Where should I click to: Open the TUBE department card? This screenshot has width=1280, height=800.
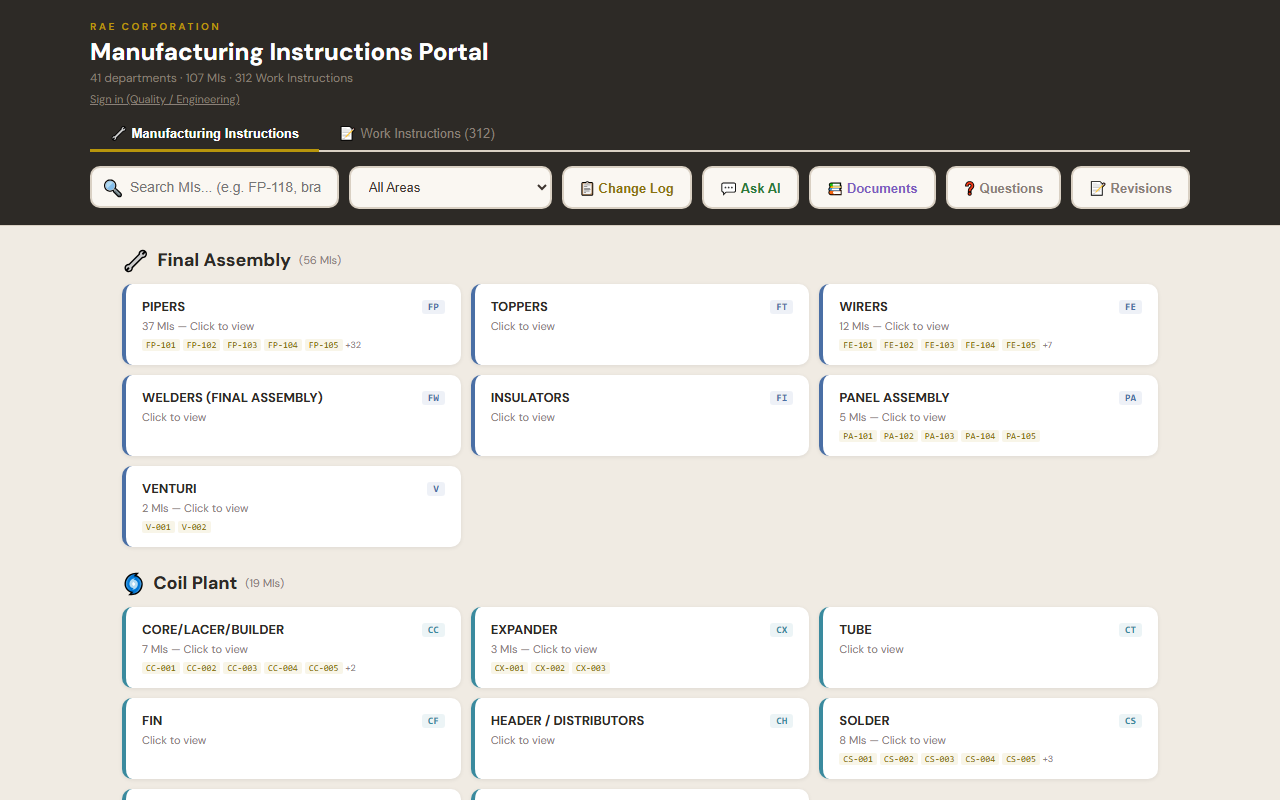click(989, 648)
